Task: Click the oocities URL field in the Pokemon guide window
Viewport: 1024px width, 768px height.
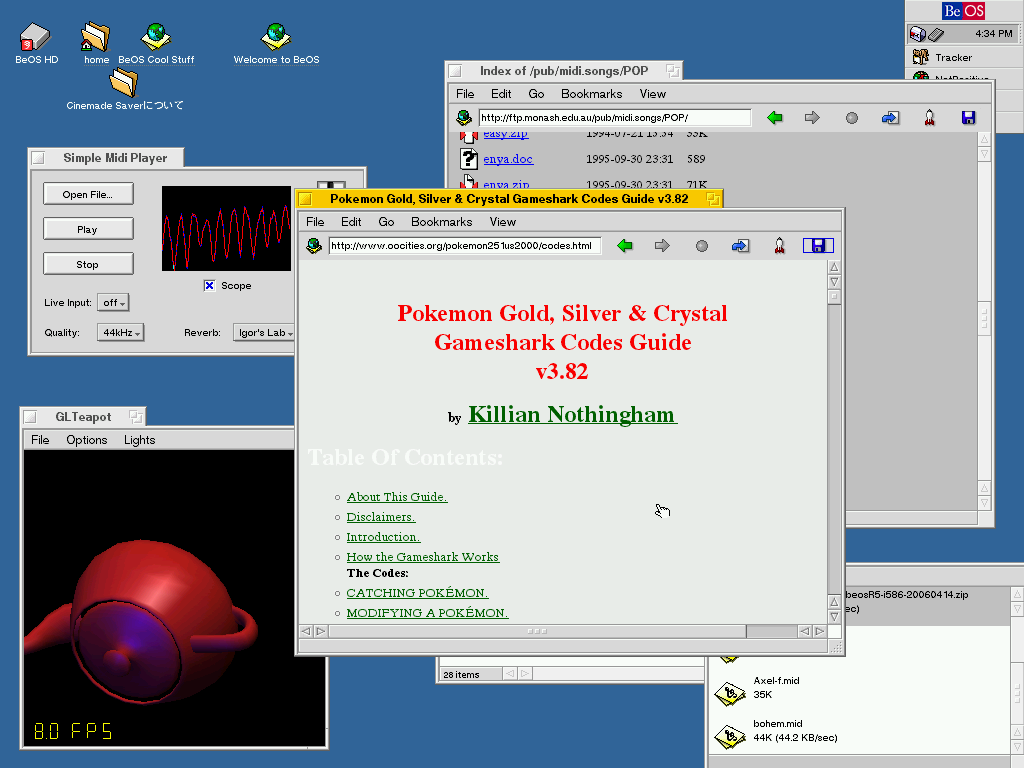Action: pyautogui.click(x=464, y=246)
